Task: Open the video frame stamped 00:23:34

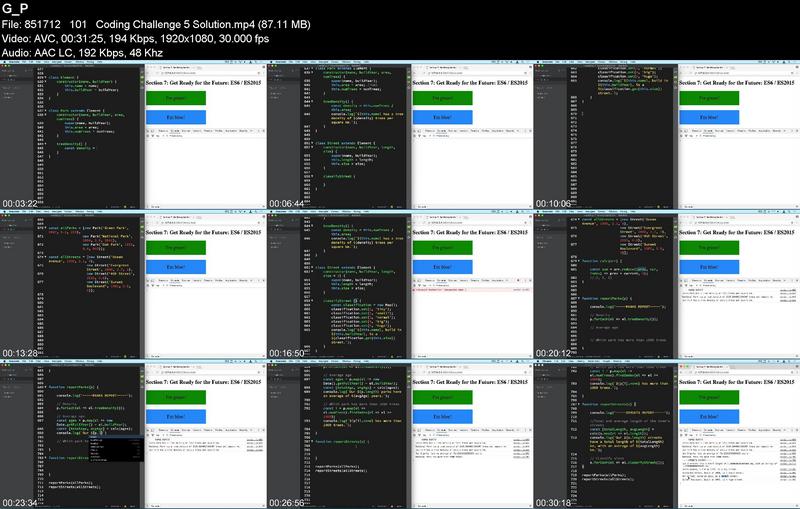Action: (133, 434)
